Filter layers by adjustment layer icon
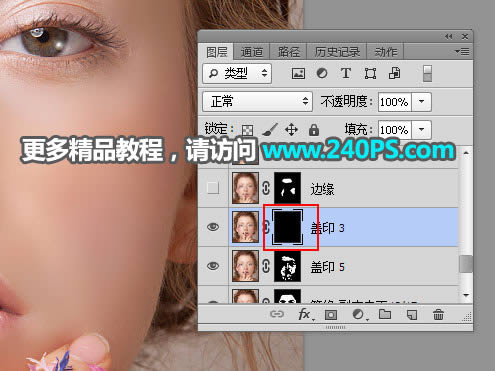The image size is (495, 371). point(322,73)
